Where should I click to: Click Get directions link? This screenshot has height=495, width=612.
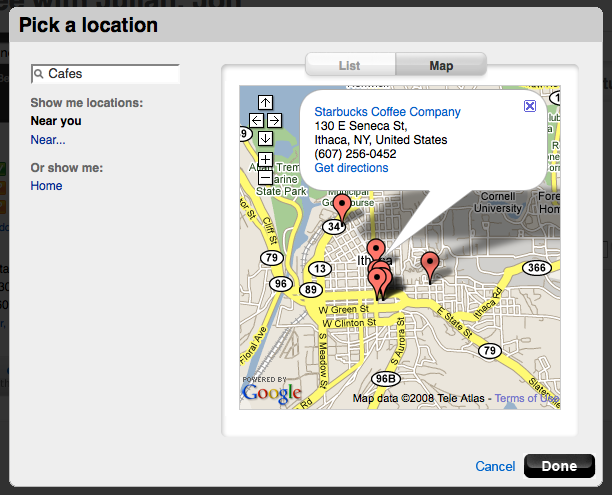(351, 168)
